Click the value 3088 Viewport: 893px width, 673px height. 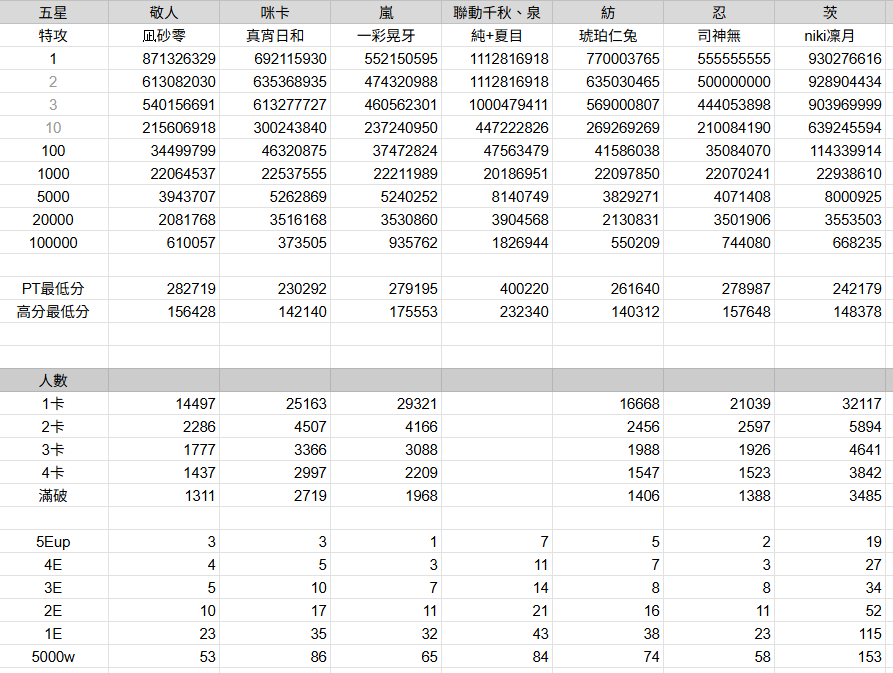click(421, 450)
